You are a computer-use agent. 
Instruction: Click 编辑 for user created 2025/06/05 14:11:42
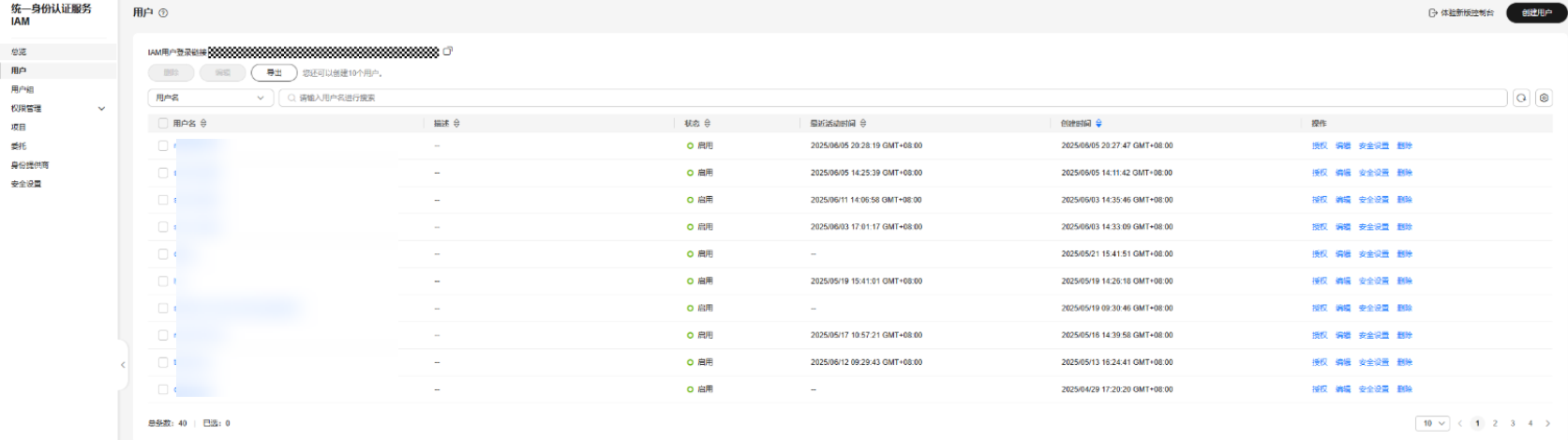(1343, 174)
